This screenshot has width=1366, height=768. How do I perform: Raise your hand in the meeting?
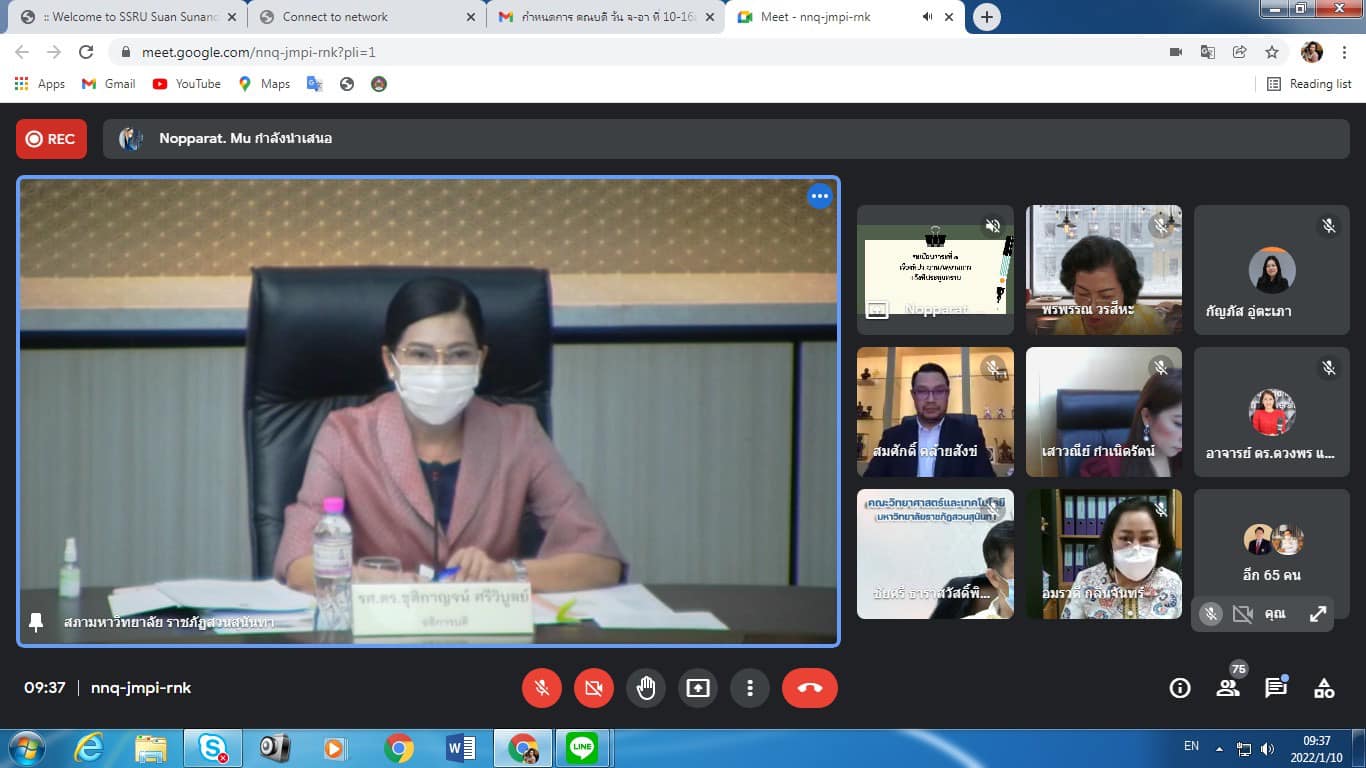(646, 688)
